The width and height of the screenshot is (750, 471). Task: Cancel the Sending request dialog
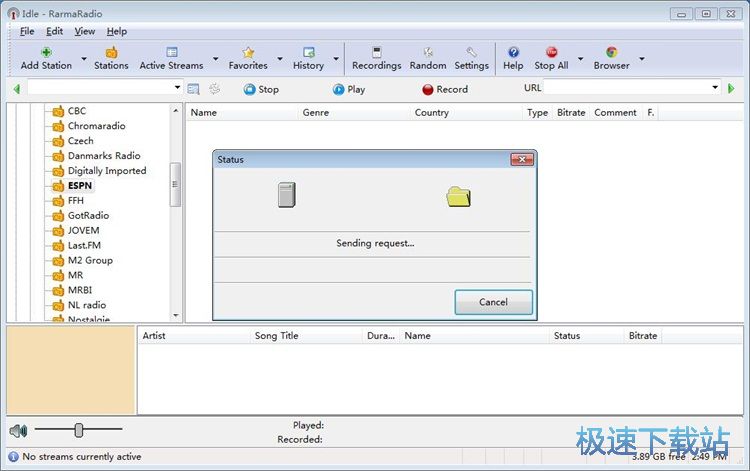[493, 302]
